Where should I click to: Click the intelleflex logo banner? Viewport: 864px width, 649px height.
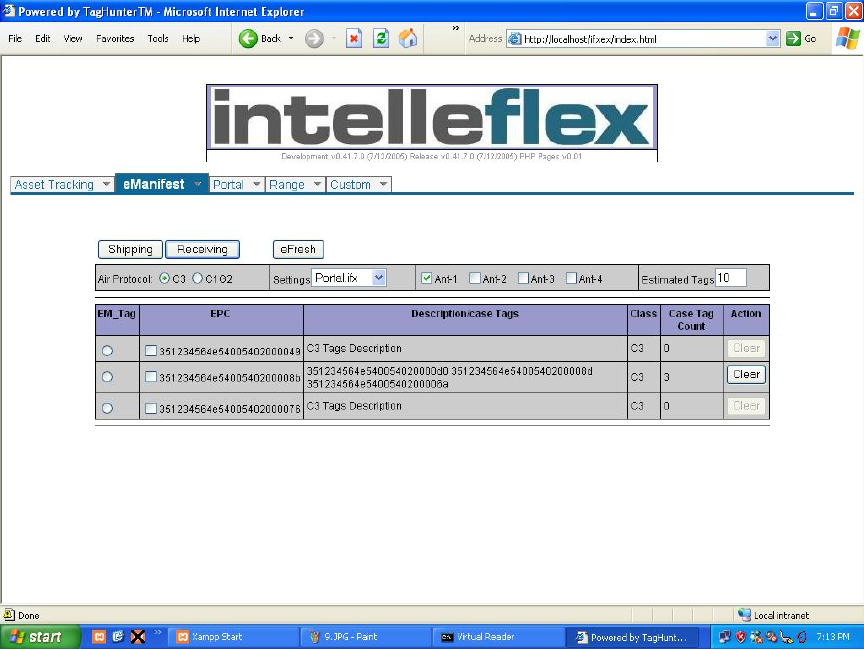click(x=432, y=117)
